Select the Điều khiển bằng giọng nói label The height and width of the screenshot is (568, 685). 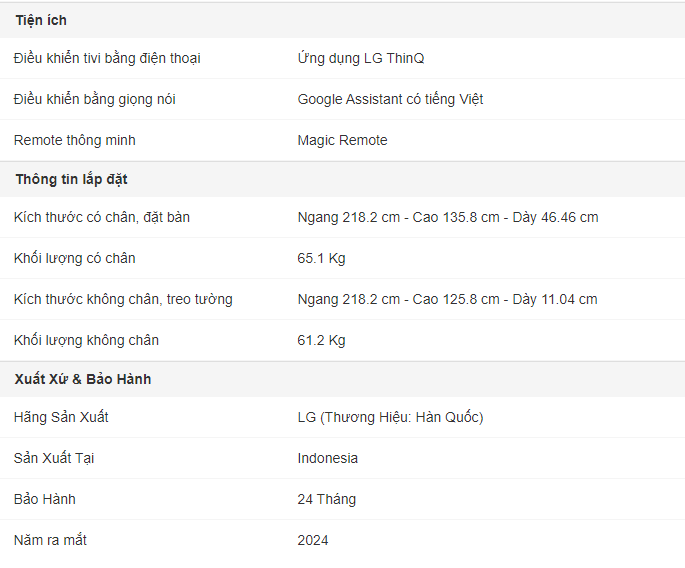click(95, 99)
